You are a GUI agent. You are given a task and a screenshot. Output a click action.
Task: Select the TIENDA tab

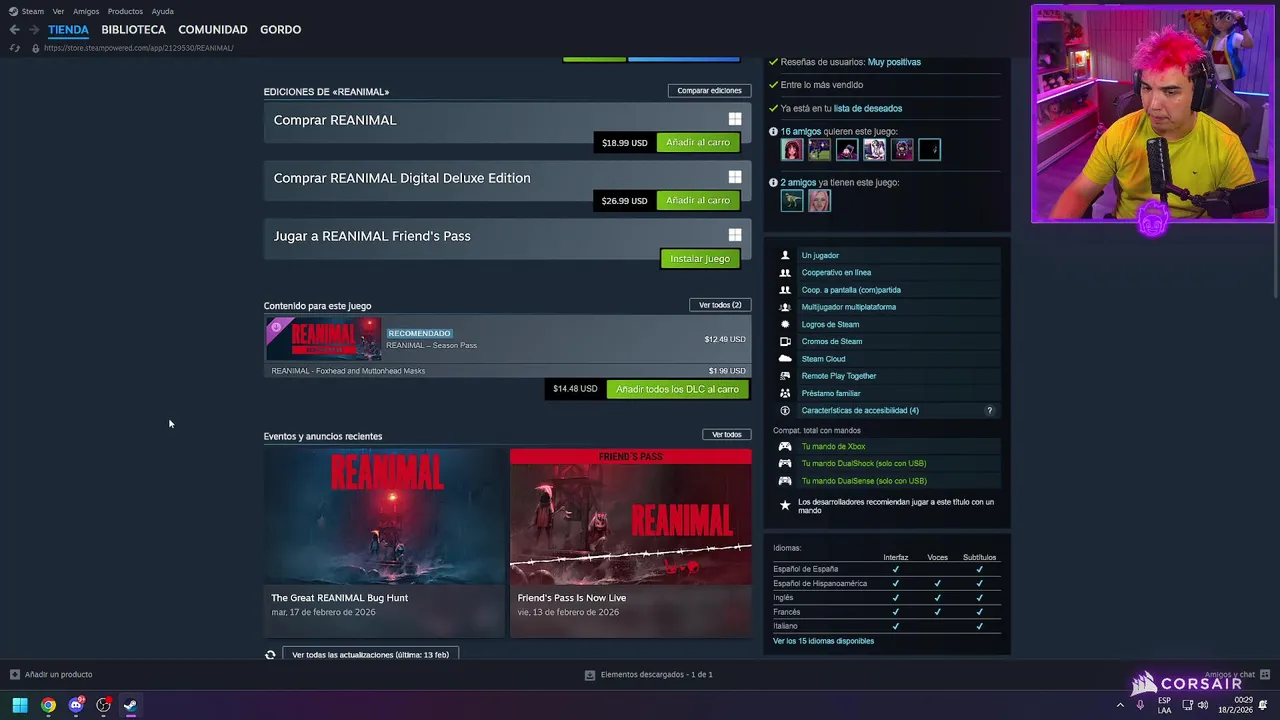coord(68,30)
